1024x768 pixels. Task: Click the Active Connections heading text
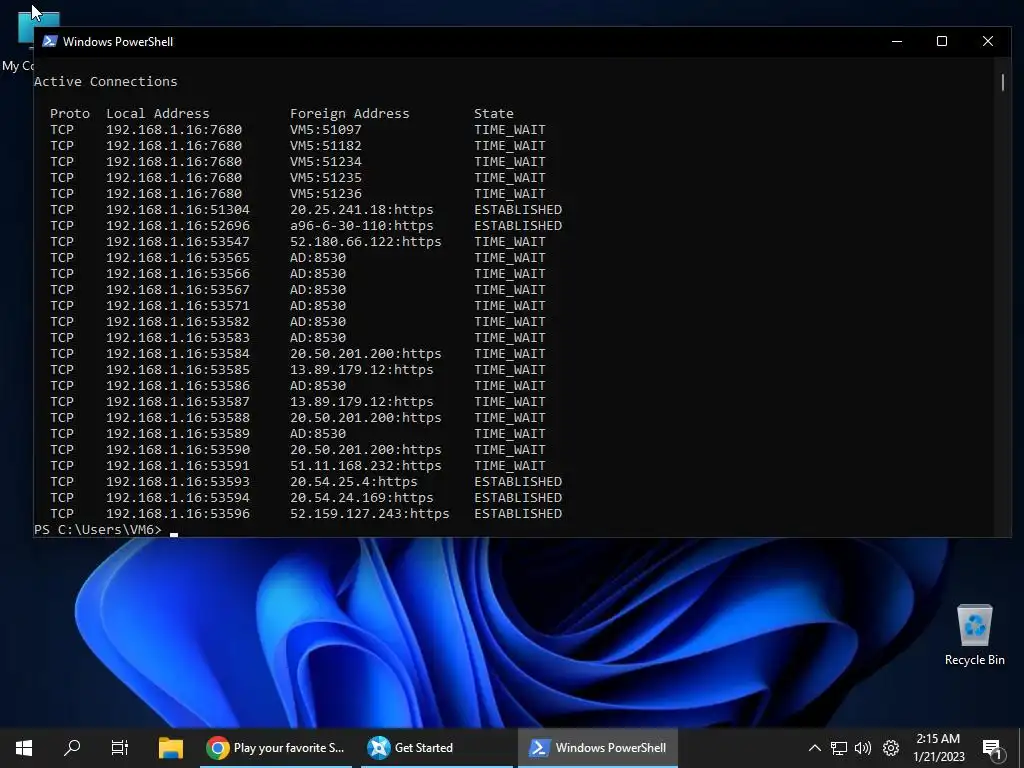point(106,82)
